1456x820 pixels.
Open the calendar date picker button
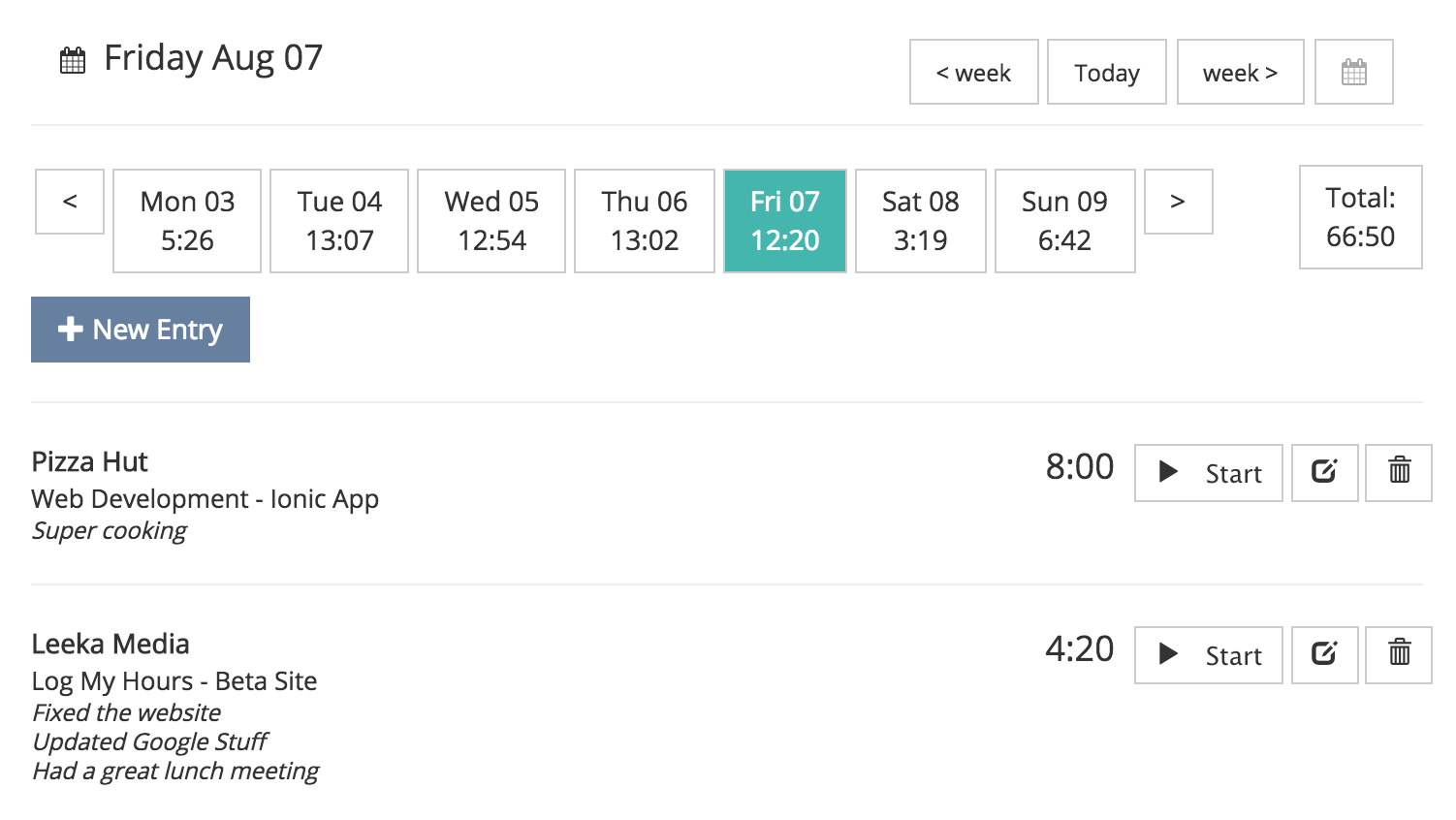point(1353,72)
